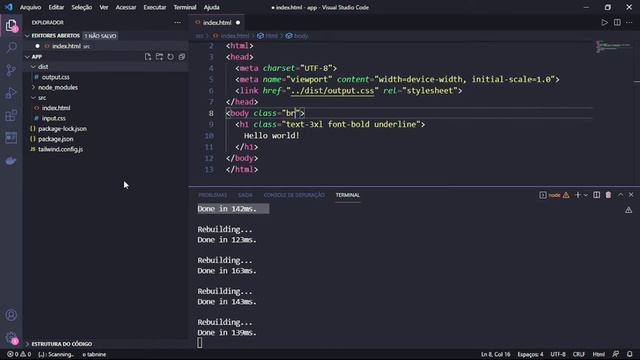Open the Terminal menu
This screenshot has width=640, height=360.
185,7
